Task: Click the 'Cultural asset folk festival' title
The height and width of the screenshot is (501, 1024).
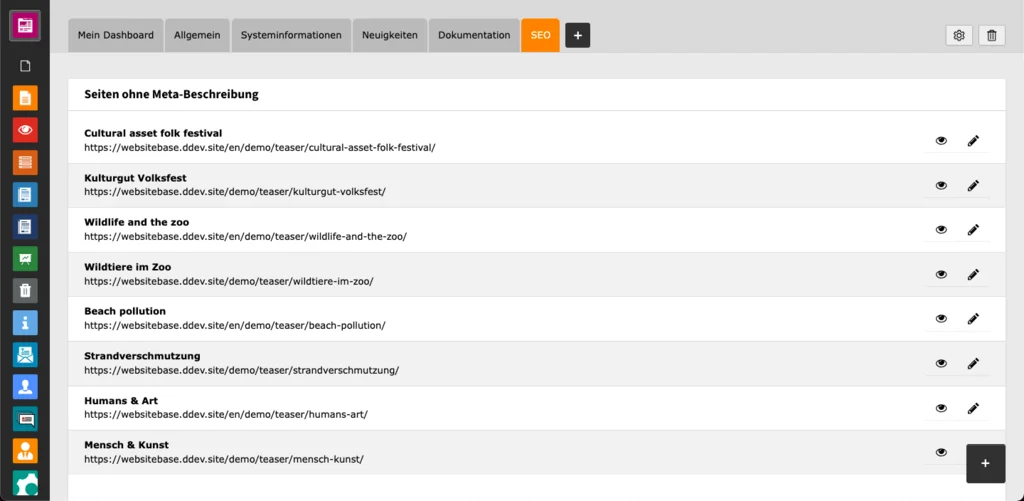Action: tap(153, 133)
